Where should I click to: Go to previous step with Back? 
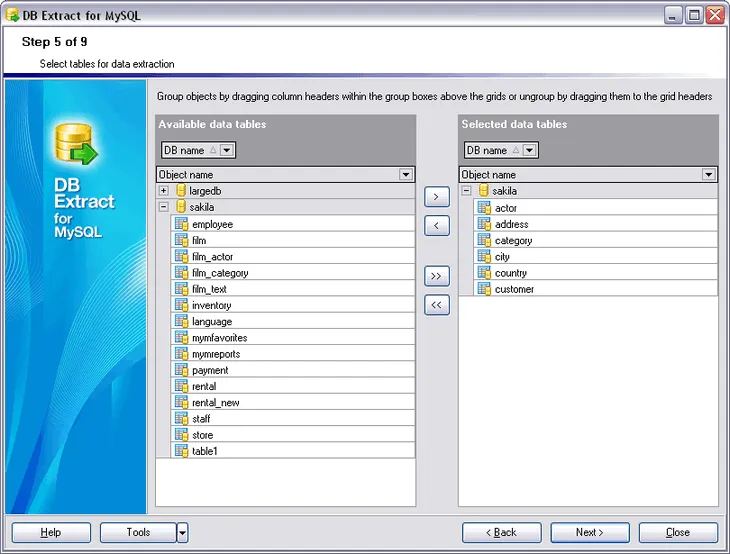[x=501, y=532]
